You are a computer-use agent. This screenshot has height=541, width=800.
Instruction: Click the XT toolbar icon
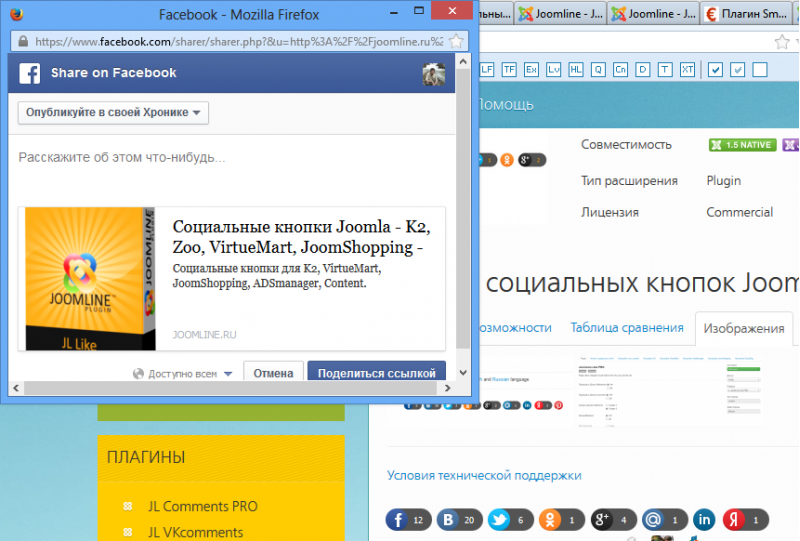pyautogui.click(x=687, y=70)
